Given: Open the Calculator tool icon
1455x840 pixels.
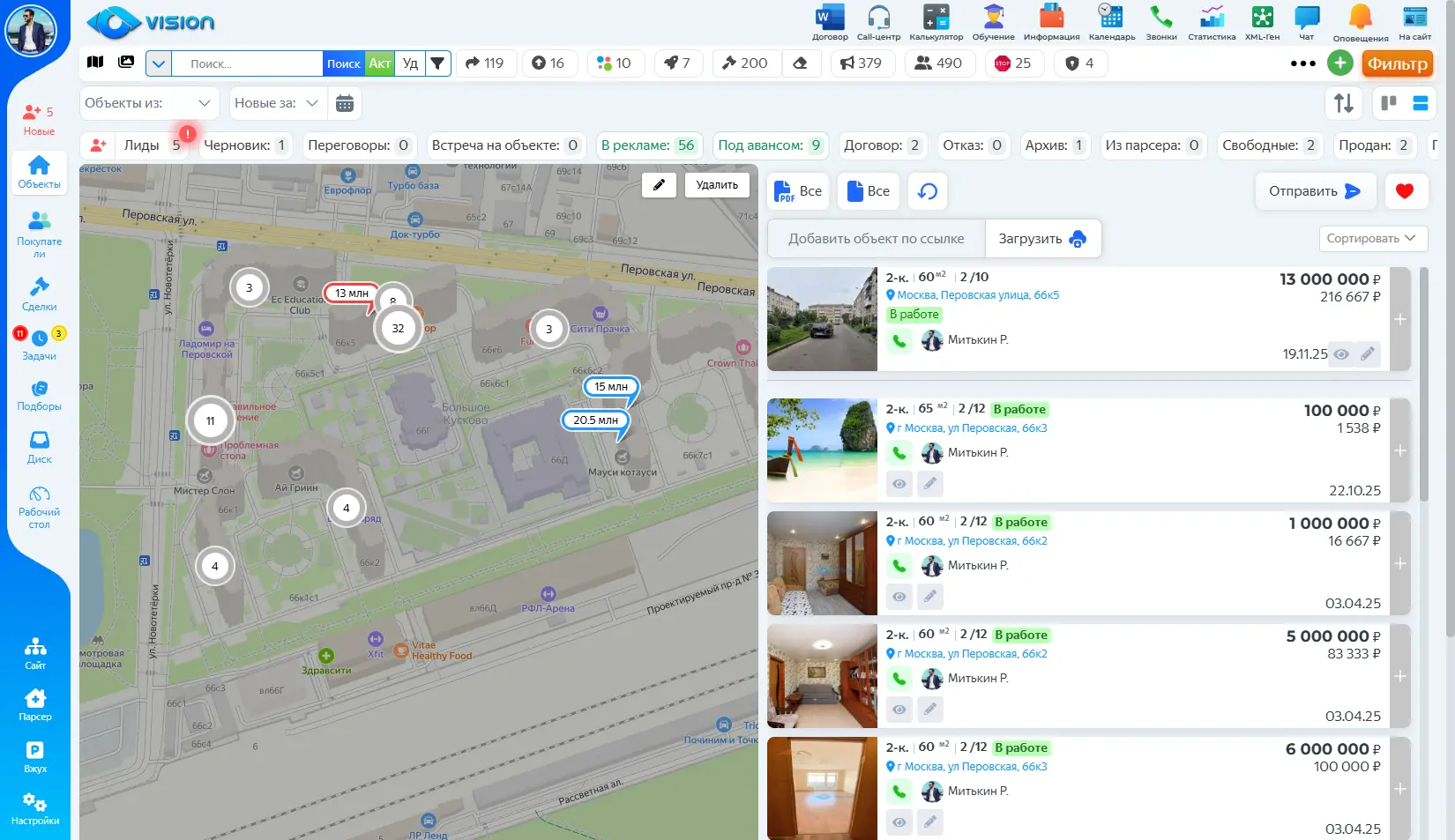Looking at the screenshot, I should click(x=936, y=18).
